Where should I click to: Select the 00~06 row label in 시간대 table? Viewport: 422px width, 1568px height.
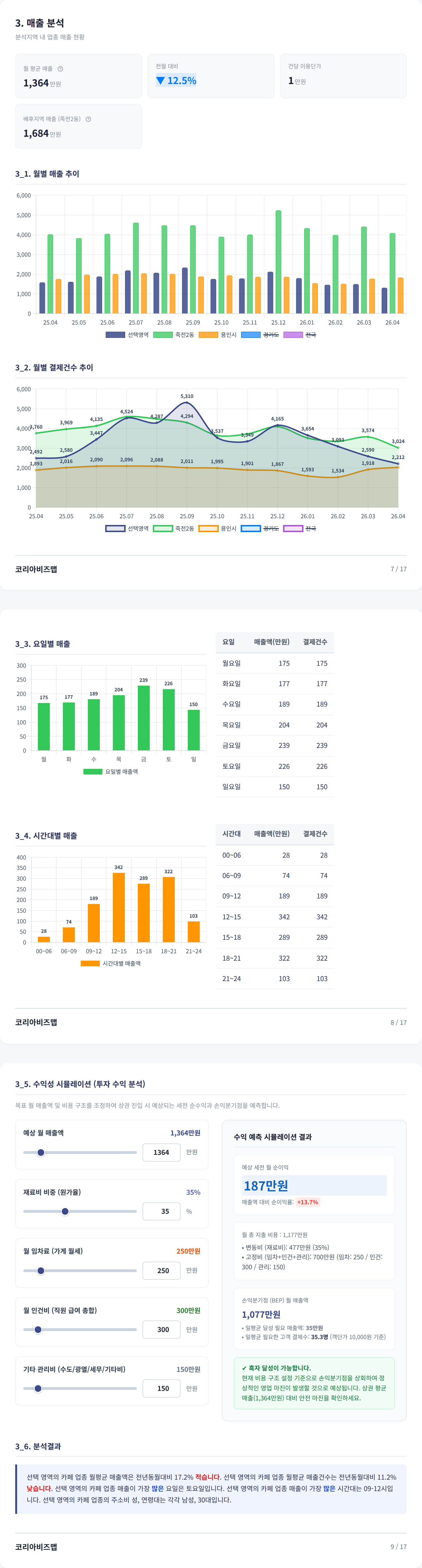[231, 855]
